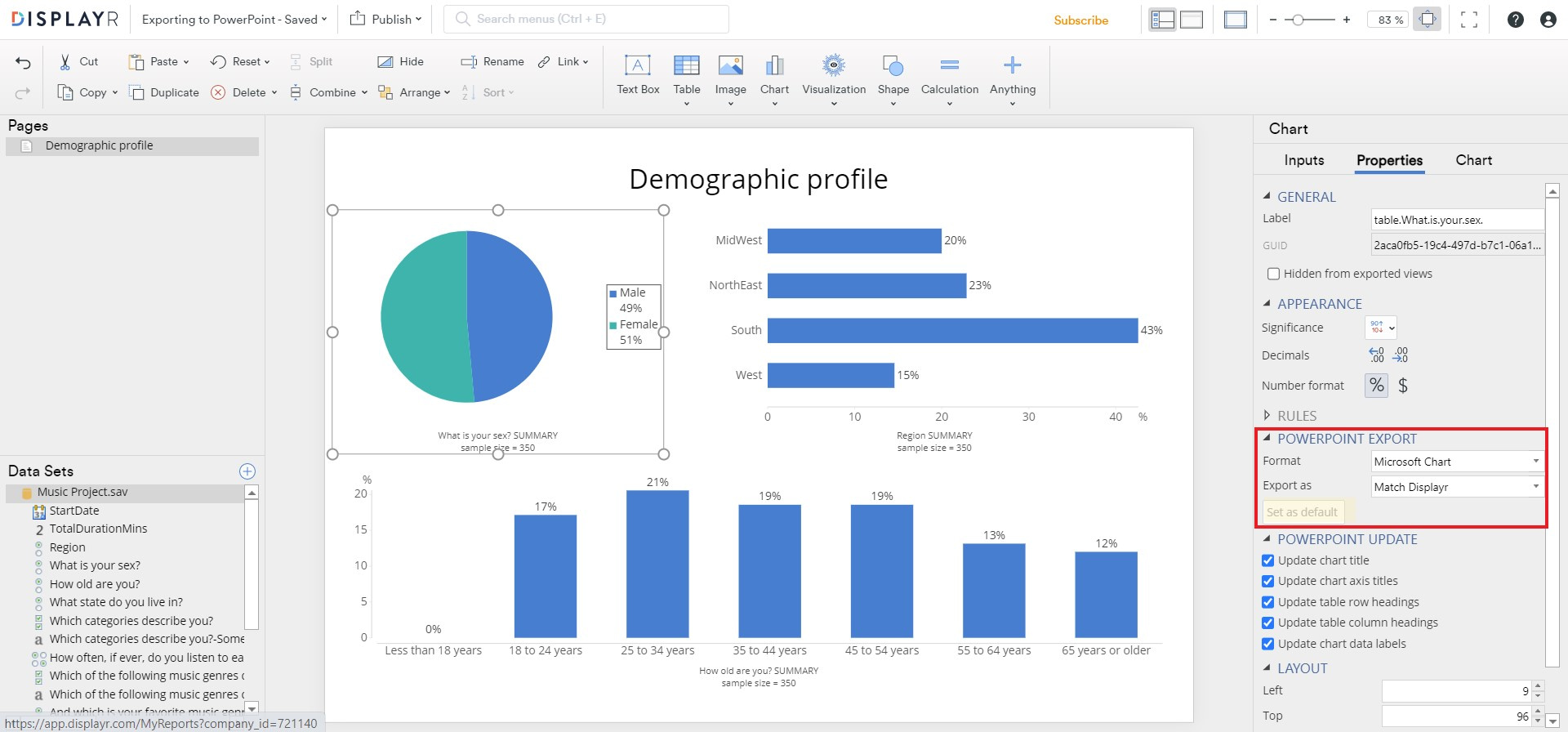Click the Subscribe link

tap(1080, 20)
